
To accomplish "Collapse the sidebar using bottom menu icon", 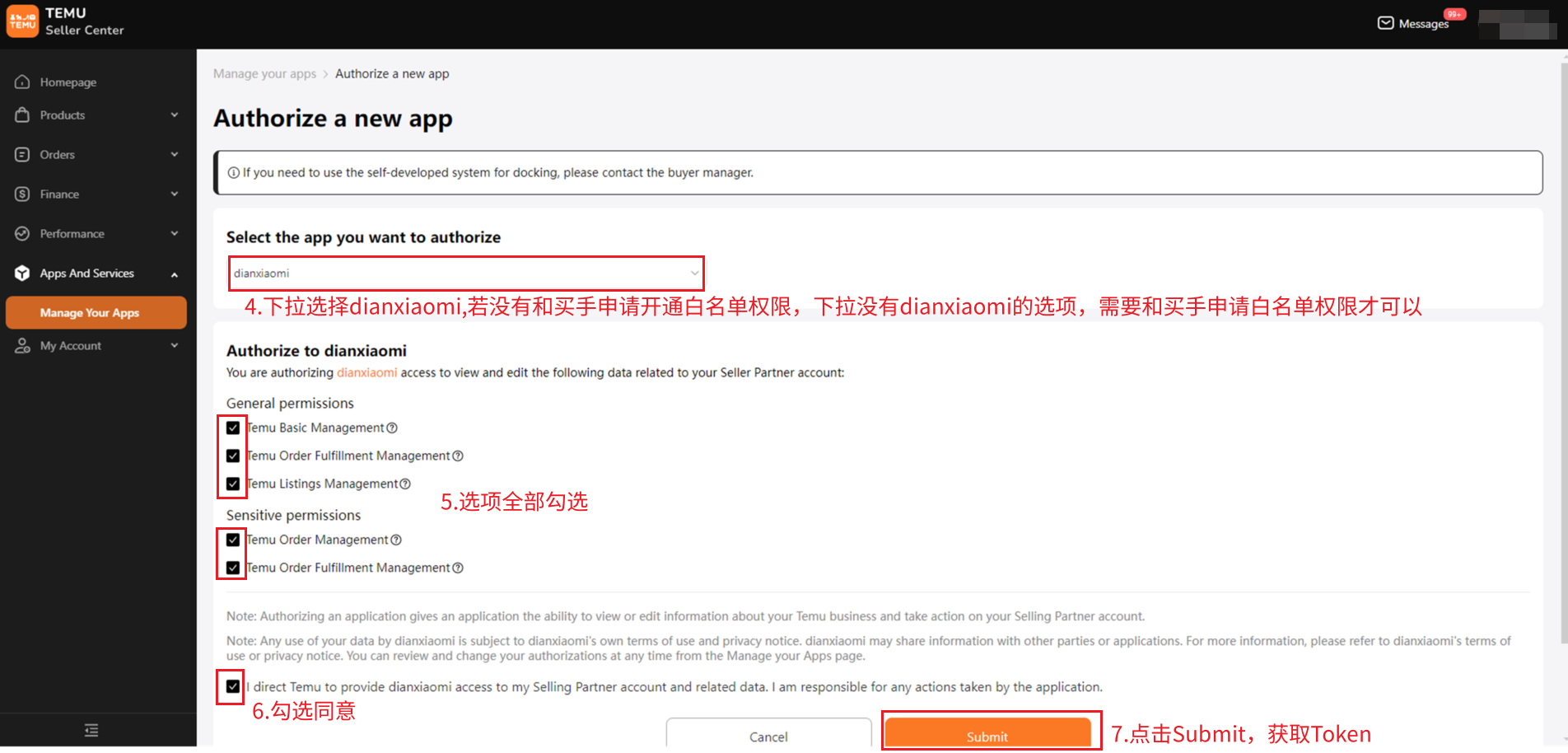I will 91,730.
